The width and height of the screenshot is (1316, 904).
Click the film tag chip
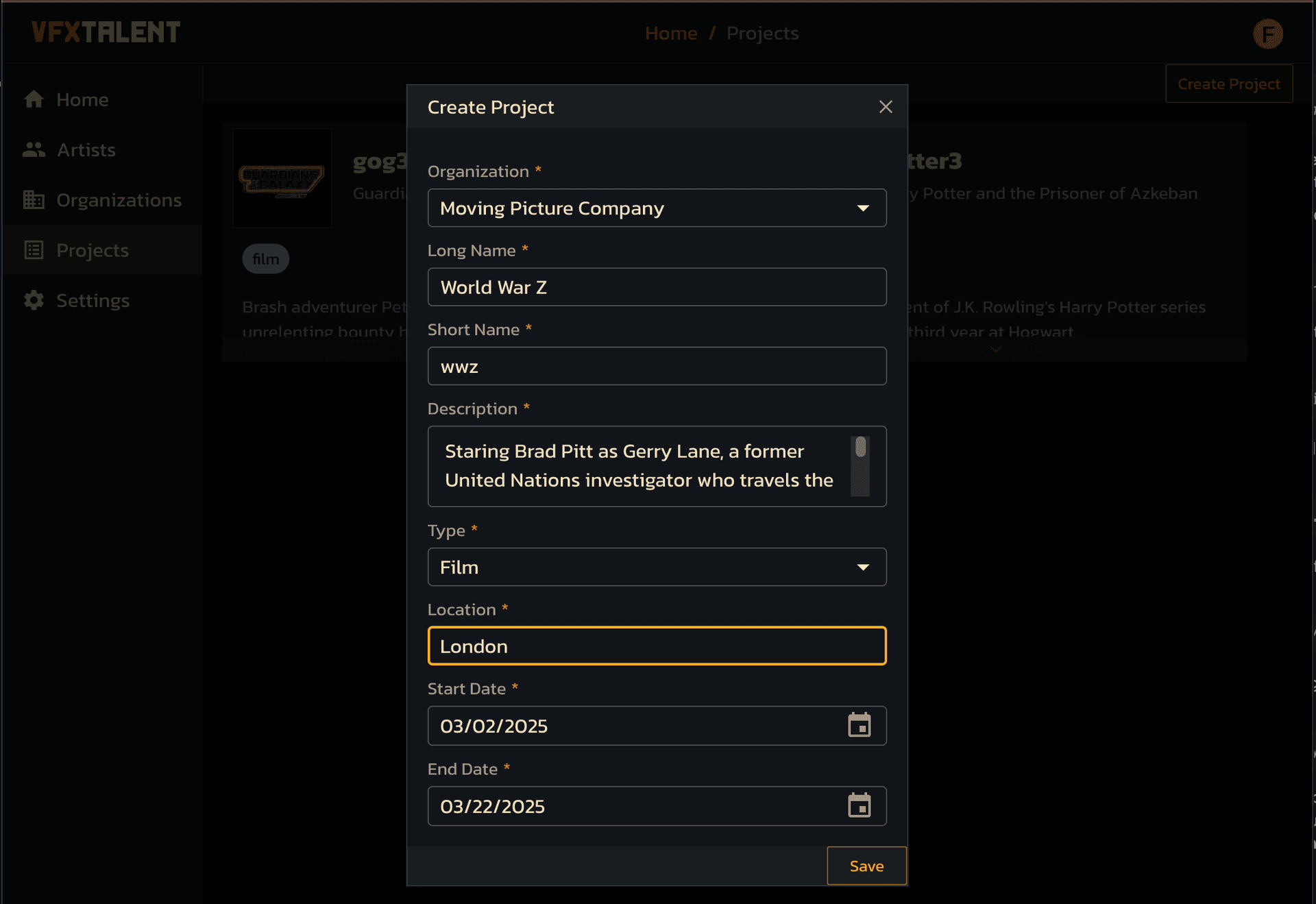click(266, 259)
